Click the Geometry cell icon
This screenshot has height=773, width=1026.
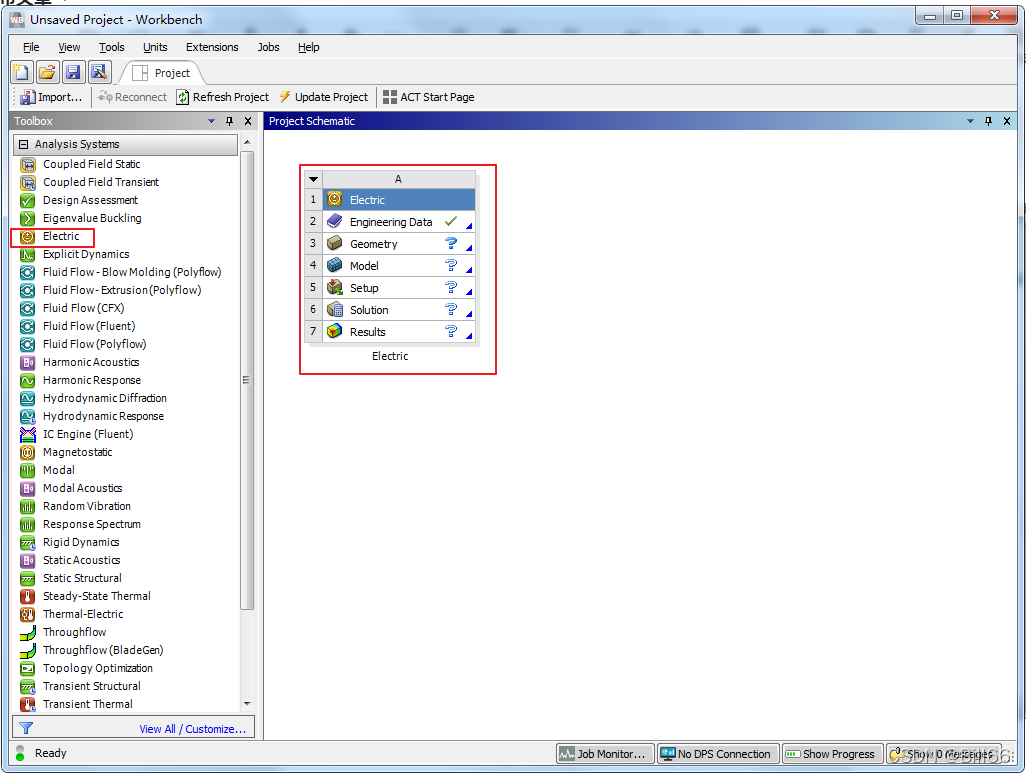(334, 243)
